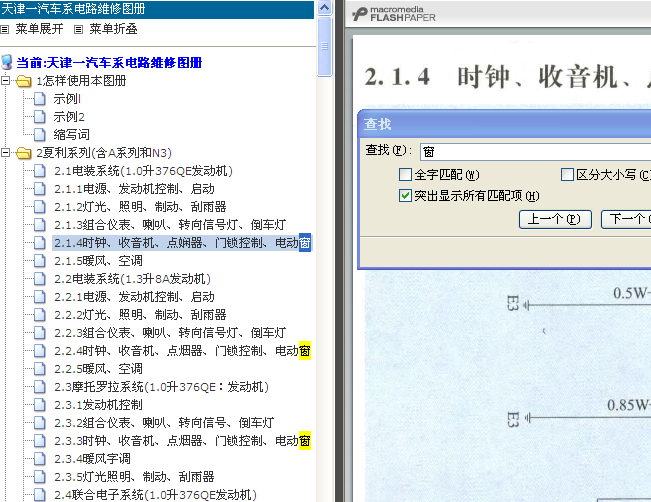The image size is (651, 502).
Task: Click the folder icon of 1怎样使用本图册
Action: (x=24, y=81)
